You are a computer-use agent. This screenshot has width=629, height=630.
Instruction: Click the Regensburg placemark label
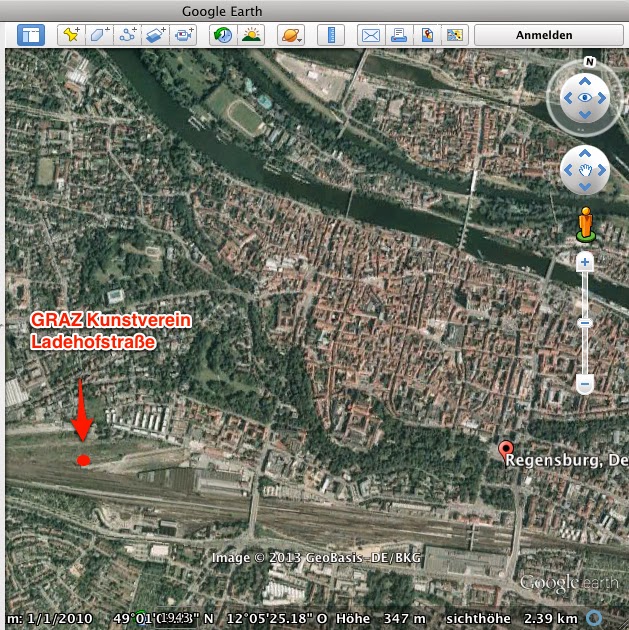tap(567, 460)
